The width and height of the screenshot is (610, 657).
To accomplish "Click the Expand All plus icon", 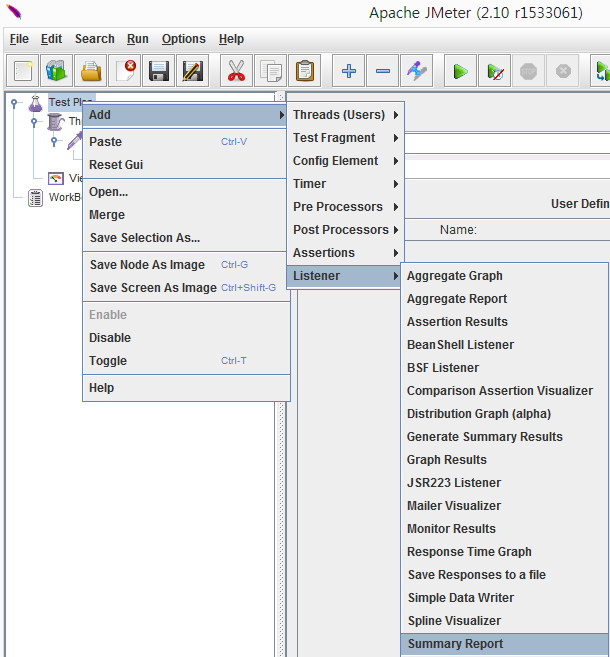I will (348, 71).
